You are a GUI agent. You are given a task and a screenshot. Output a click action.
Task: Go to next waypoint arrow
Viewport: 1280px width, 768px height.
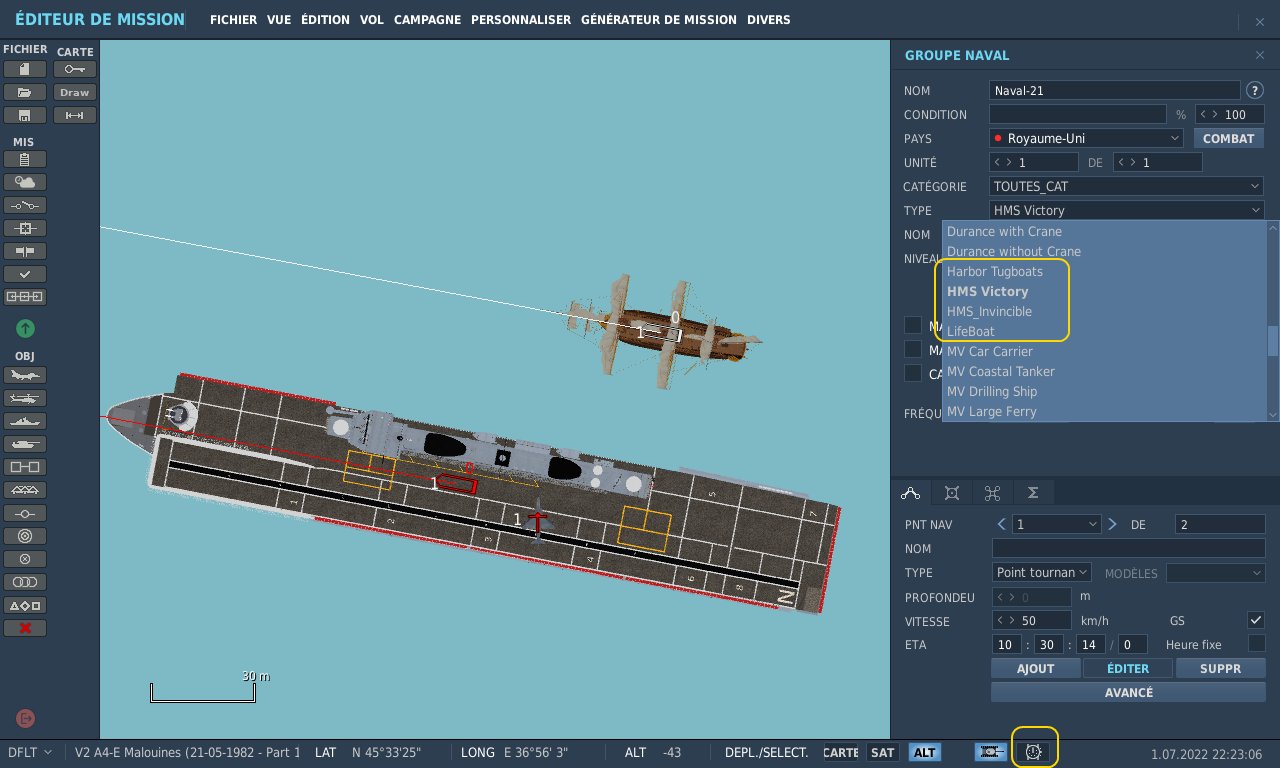tap(1112, 524)
